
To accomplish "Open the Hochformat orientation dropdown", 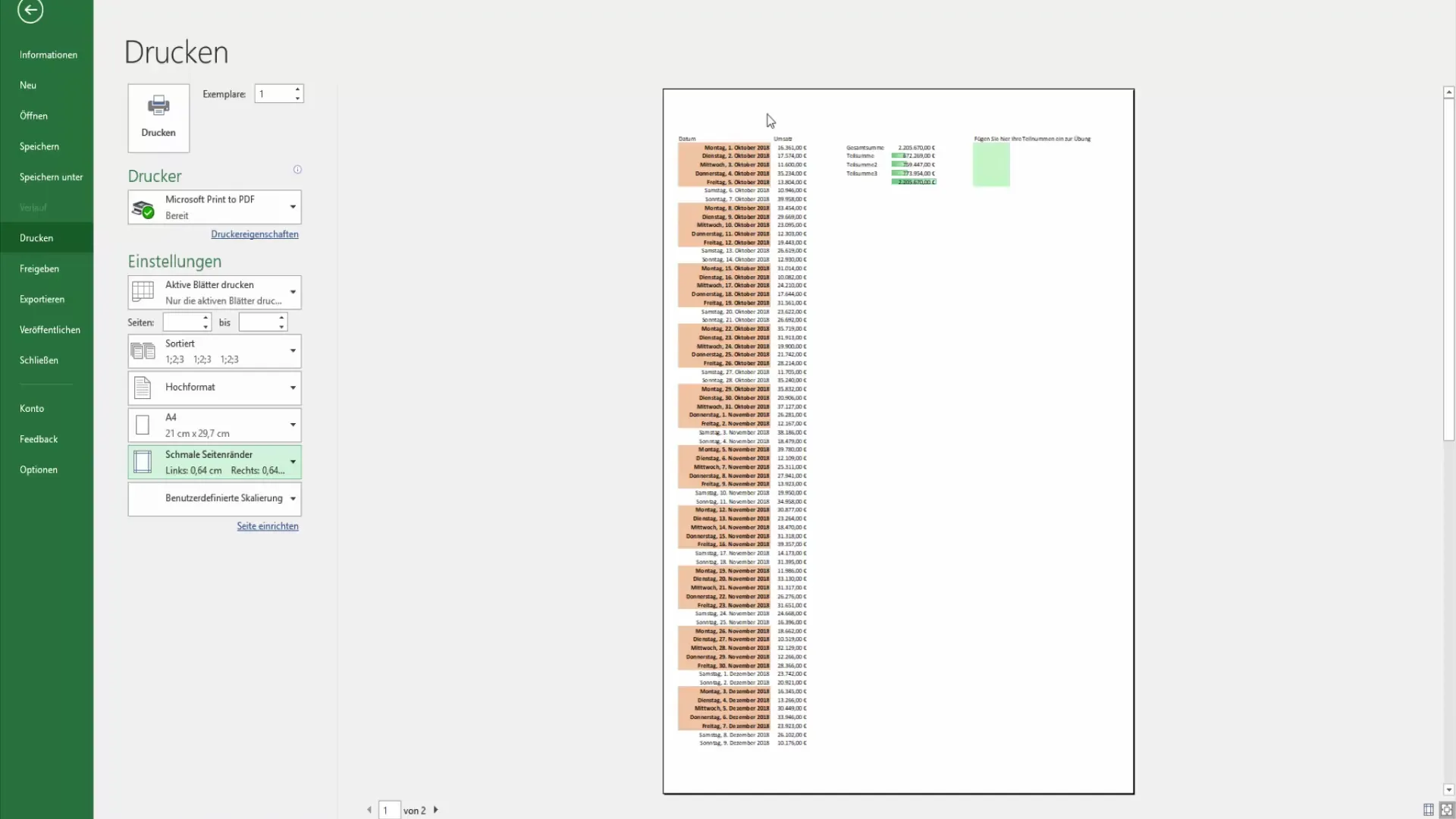I will (x=293, y=388).
